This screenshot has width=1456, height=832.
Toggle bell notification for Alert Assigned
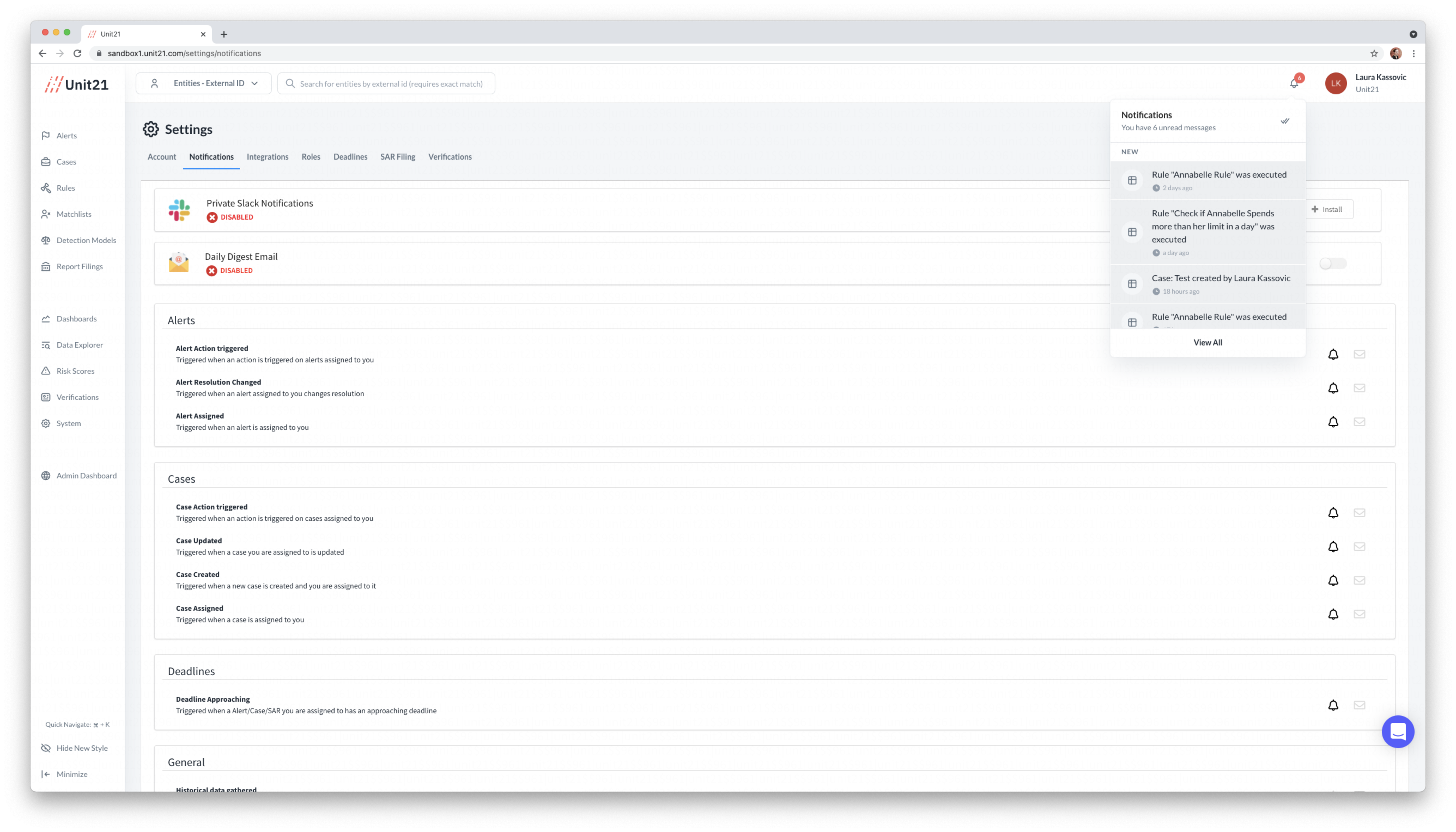tap(1333, 422)
